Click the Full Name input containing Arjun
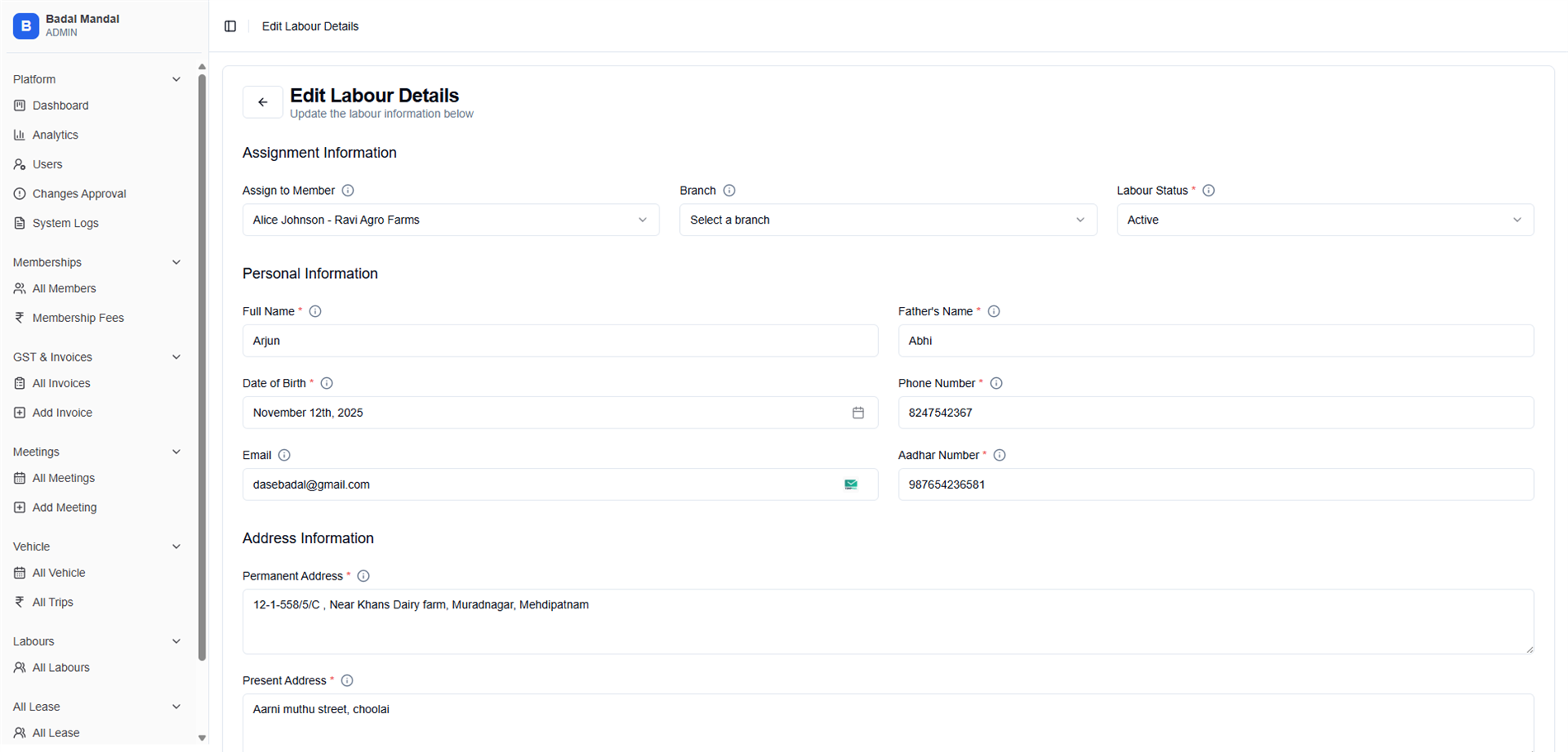The width and height of the screenshot is (1568, 752). pos(560,341)
